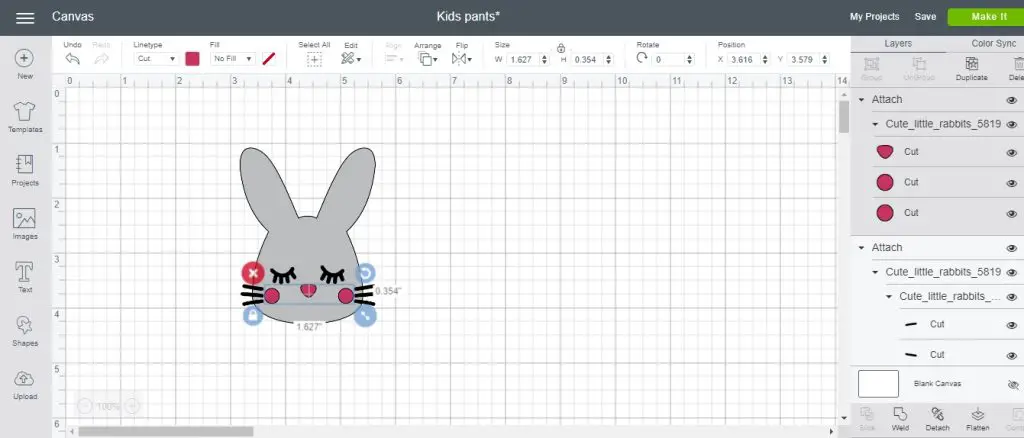The width and height of the screenshot is (1024, 438).
Task: Undo the last action
Action: tap(72, 59)
